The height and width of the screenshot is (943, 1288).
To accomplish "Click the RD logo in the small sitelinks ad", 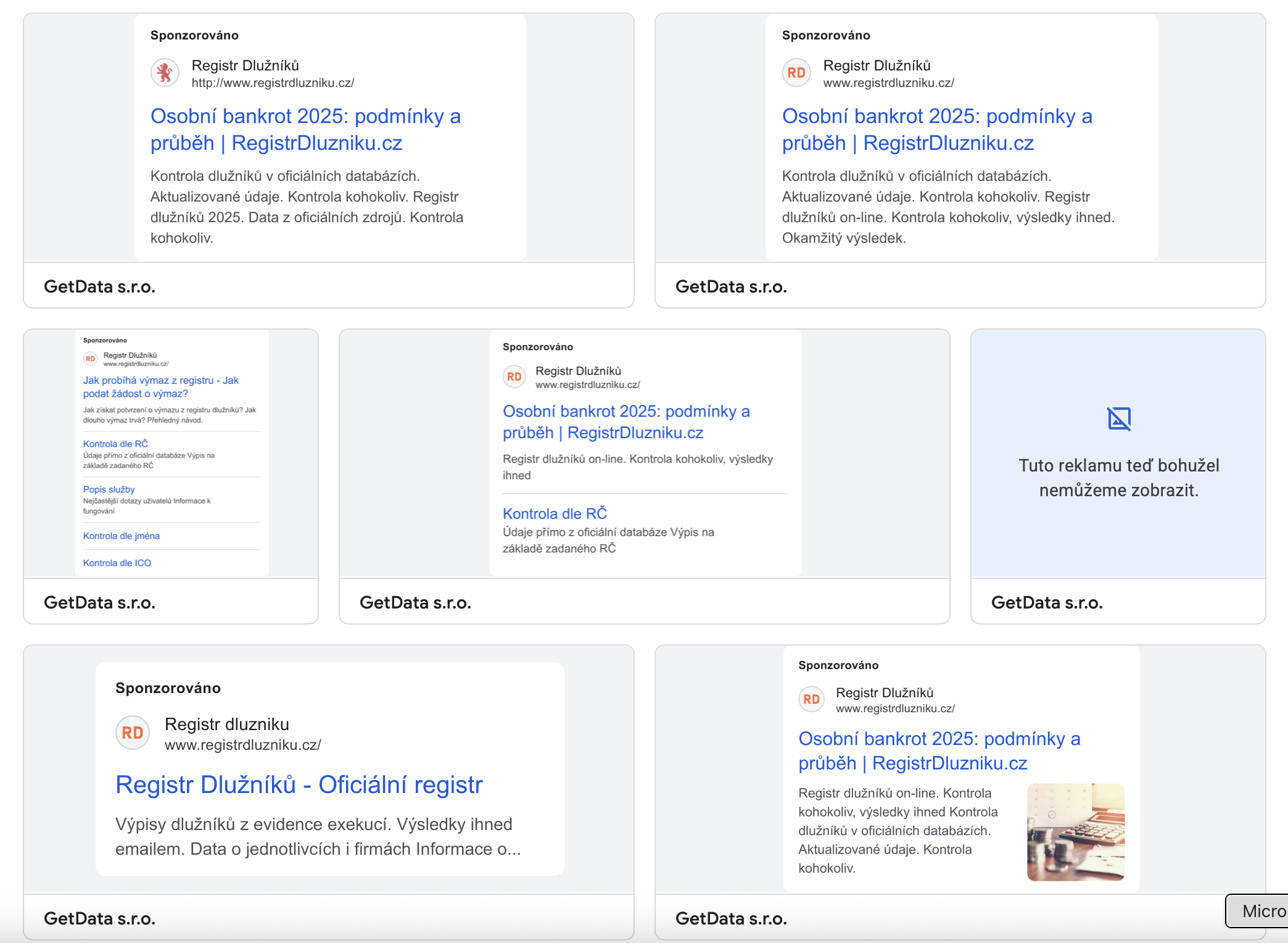I will (91, 359).
